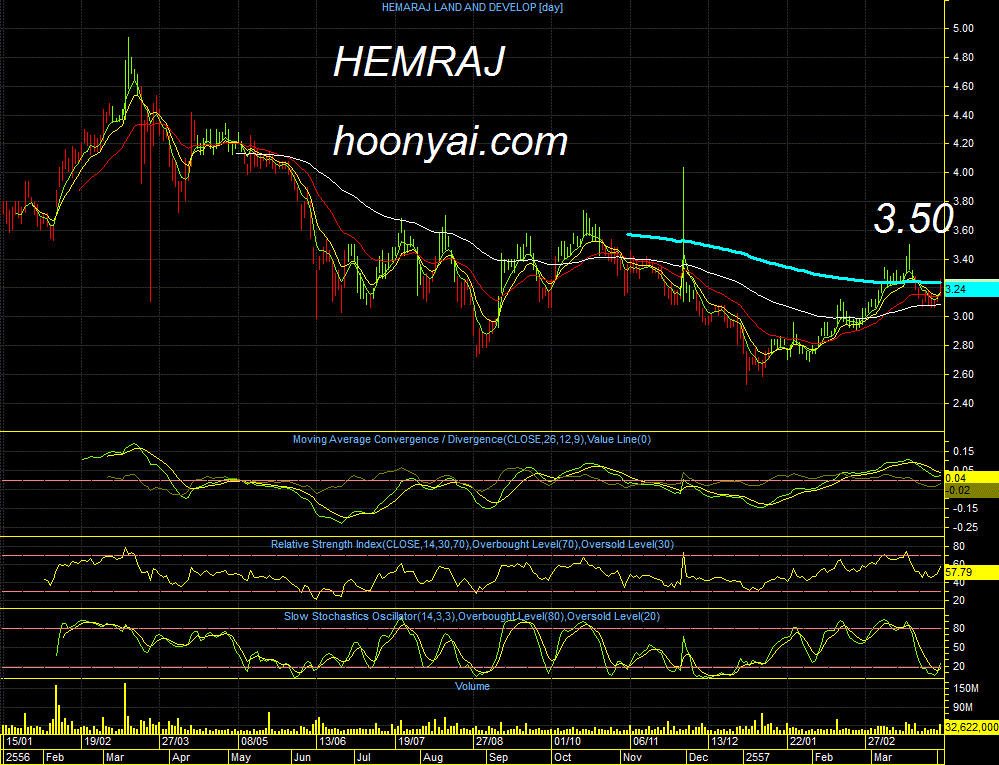Click the 4.40 price axis value

click(x=963, y=115)
